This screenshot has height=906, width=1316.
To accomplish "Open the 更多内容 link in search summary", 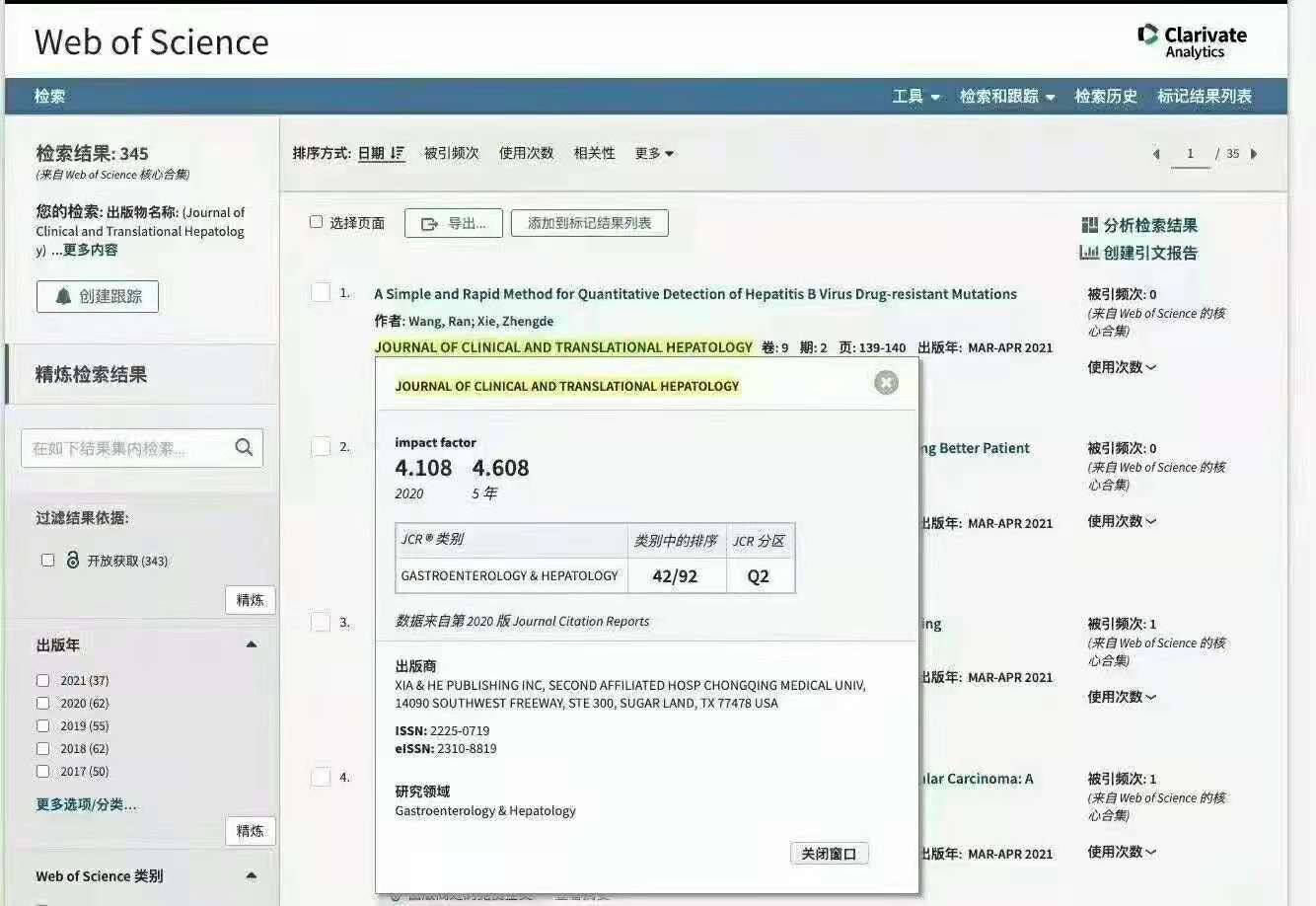I will (x=90, y=250).
